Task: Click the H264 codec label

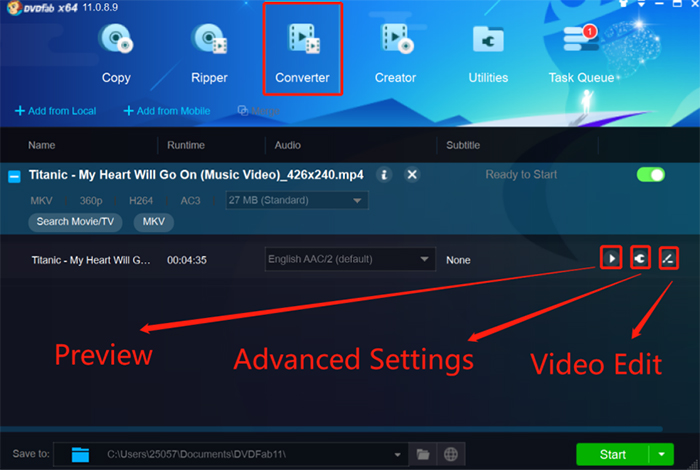Action: 141,201
